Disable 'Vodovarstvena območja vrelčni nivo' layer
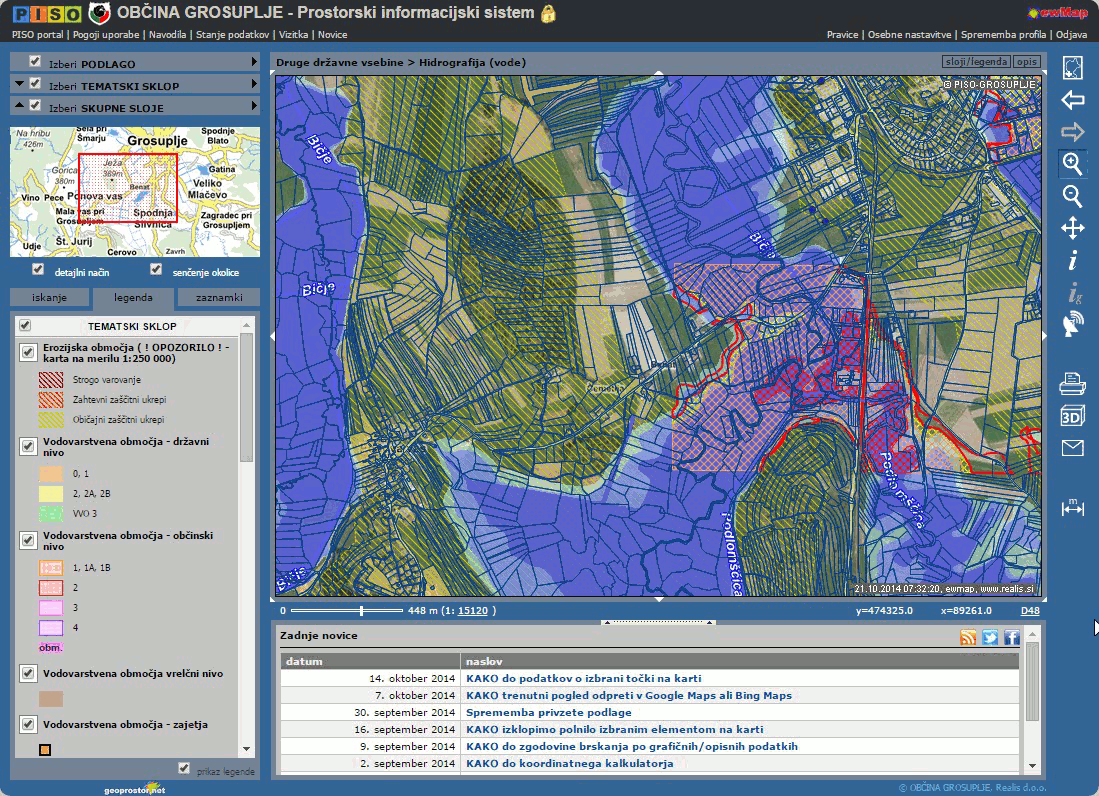This screenshot has height=796, width=1099. pyautogui.click(x=27, y=673)
